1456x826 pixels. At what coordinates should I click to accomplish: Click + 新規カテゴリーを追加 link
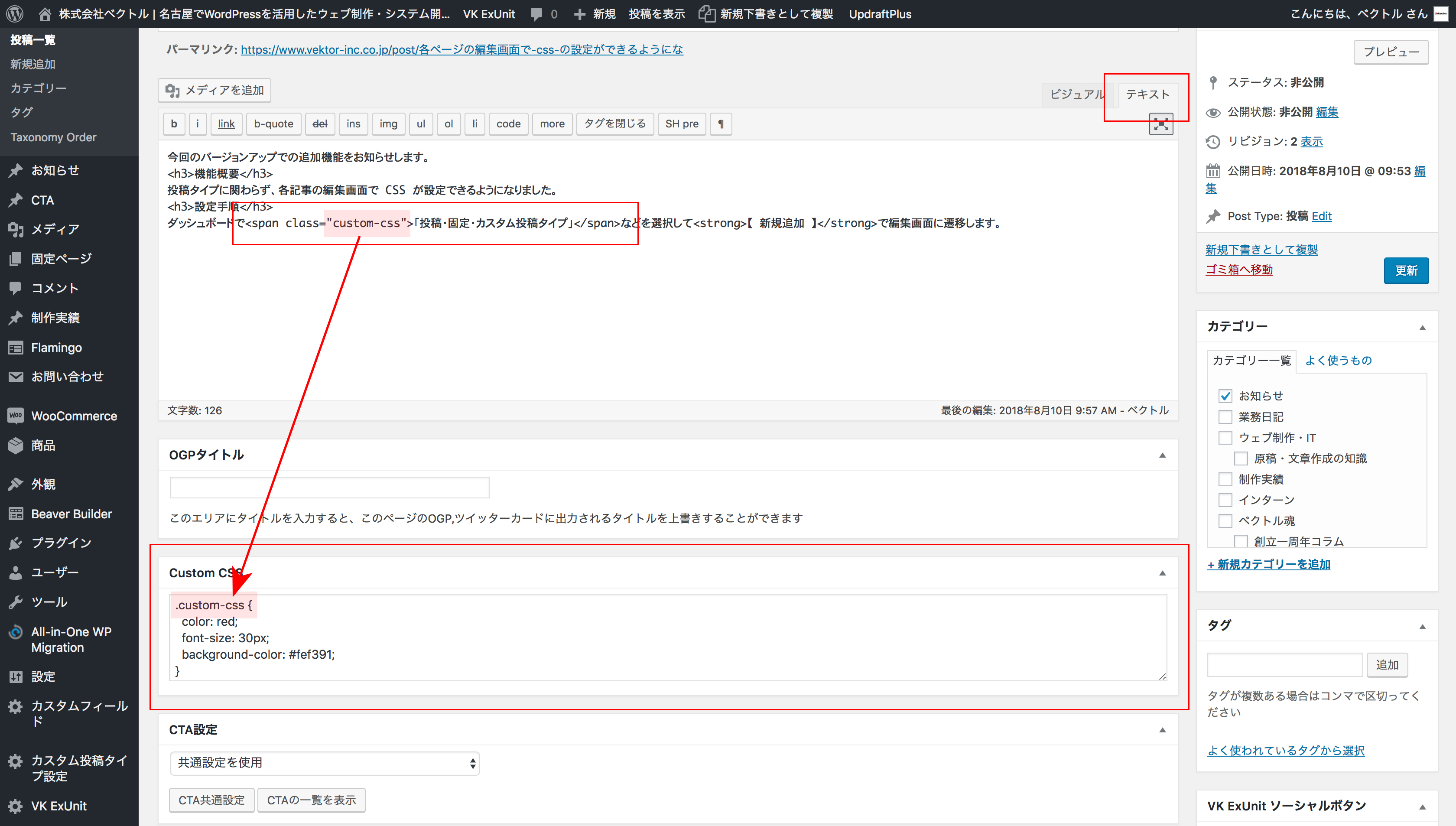pos(1268,564)
